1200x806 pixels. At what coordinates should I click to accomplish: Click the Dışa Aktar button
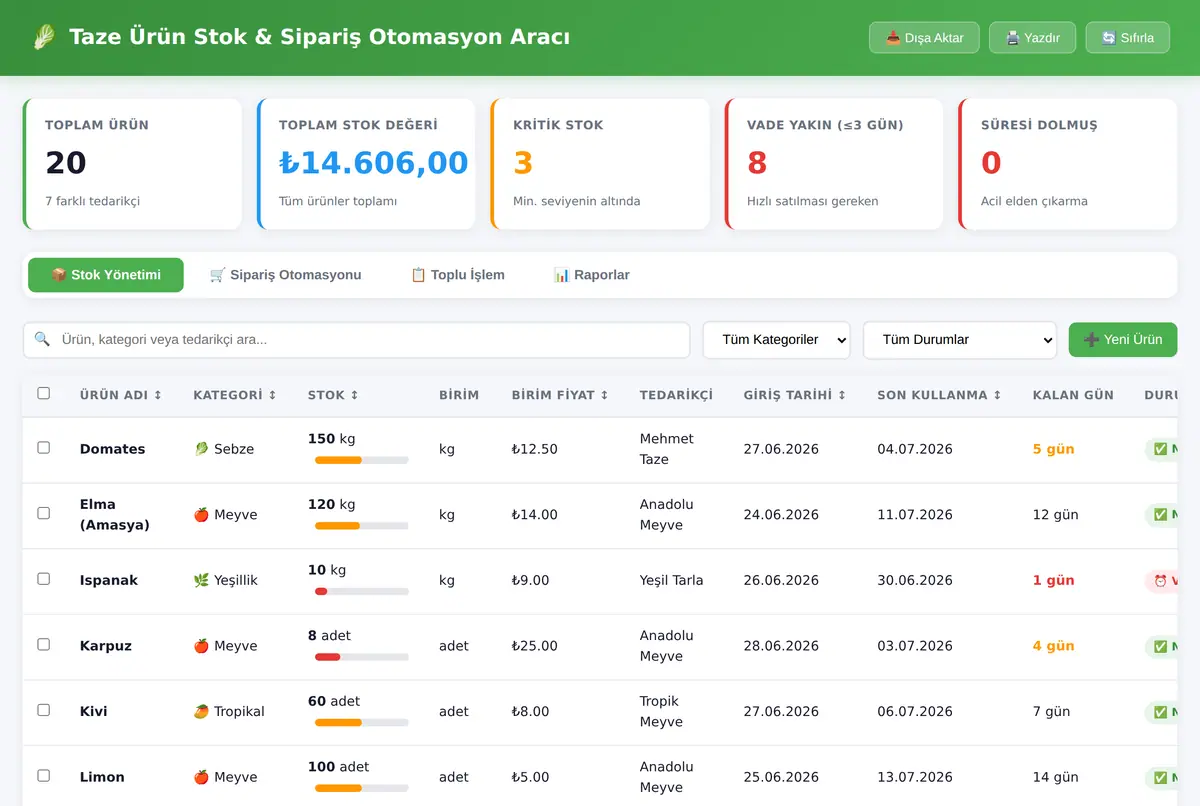coord(924,38)
